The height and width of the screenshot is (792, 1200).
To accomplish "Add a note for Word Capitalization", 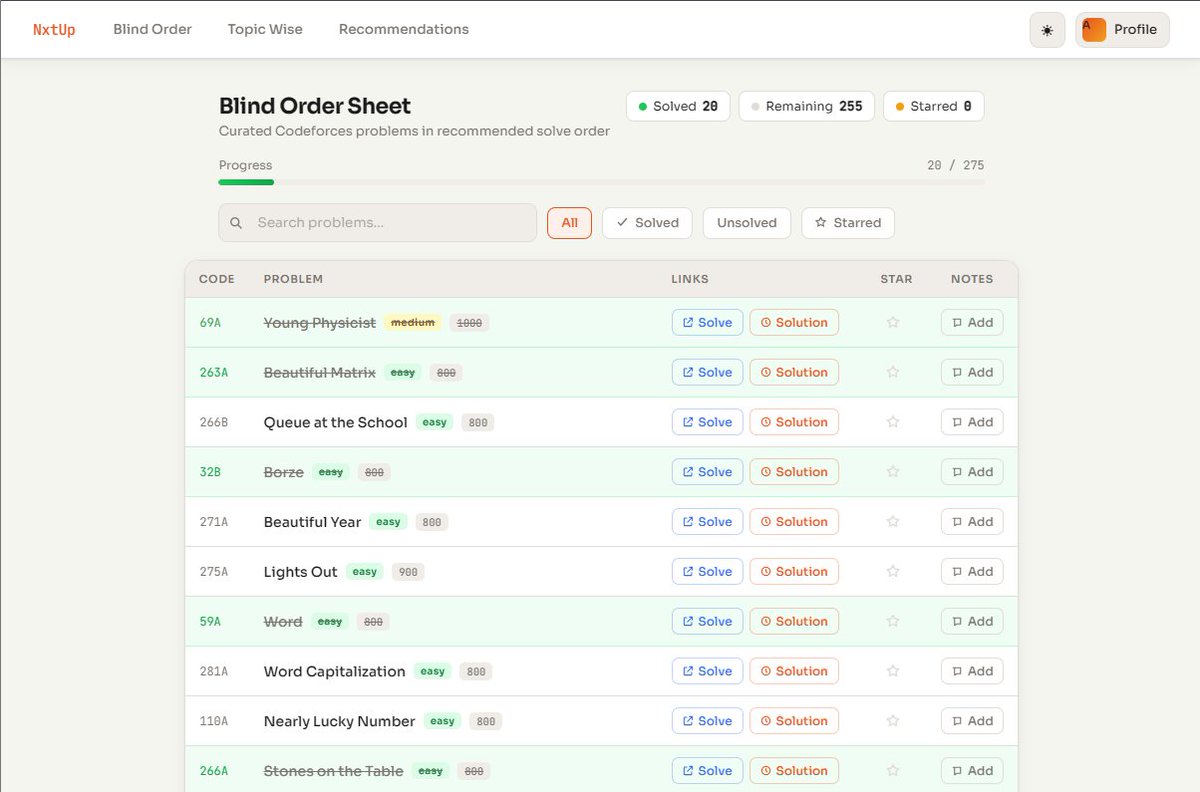I will click(972, 671).
